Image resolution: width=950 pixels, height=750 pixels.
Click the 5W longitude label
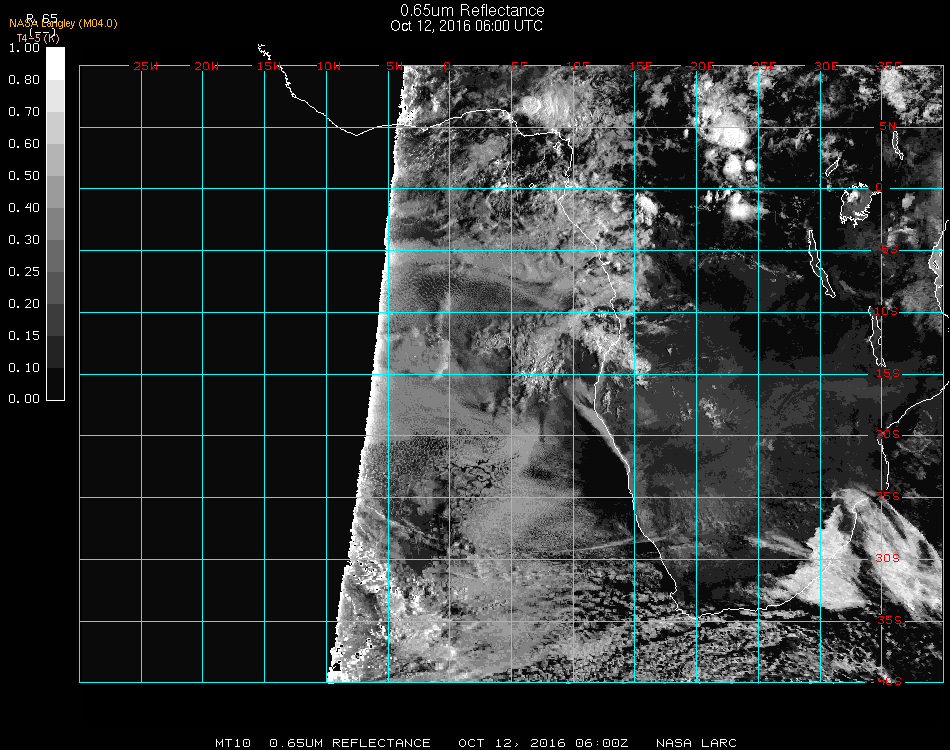tap(394, 66)
